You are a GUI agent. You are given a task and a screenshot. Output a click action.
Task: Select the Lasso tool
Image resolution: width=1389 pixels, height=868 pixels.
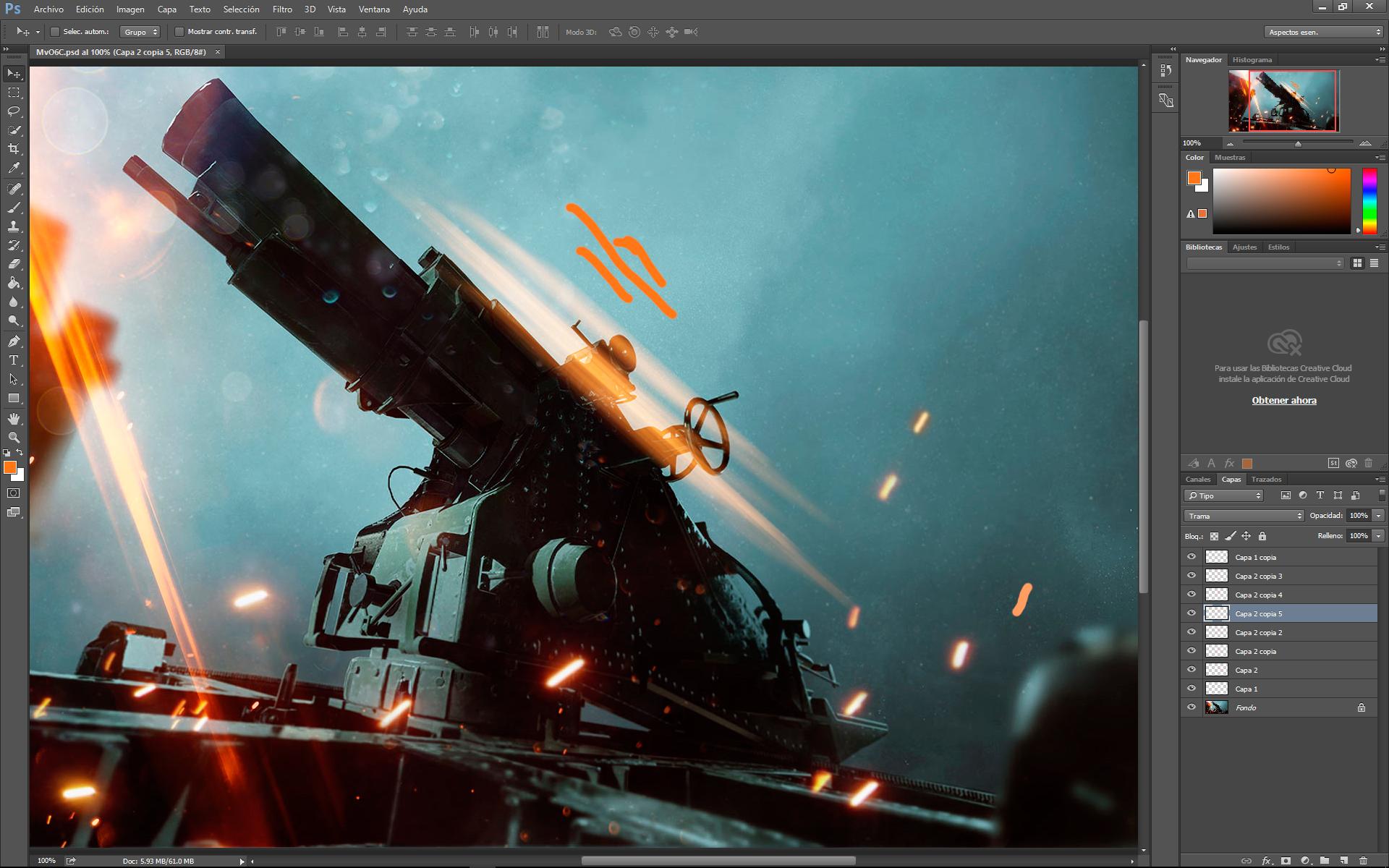[14, 111]
